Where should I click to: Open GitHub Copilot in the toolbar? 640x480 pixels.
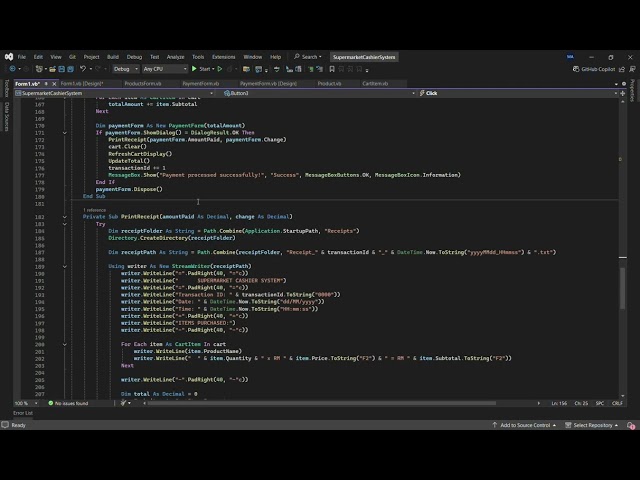point(594,69)
